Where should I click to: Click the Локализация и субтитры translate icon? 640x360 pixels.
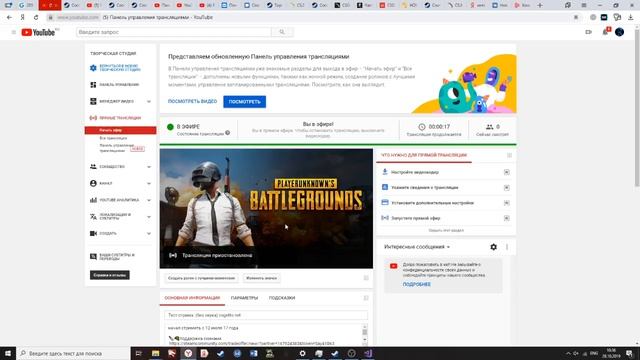tap(93, 216)
